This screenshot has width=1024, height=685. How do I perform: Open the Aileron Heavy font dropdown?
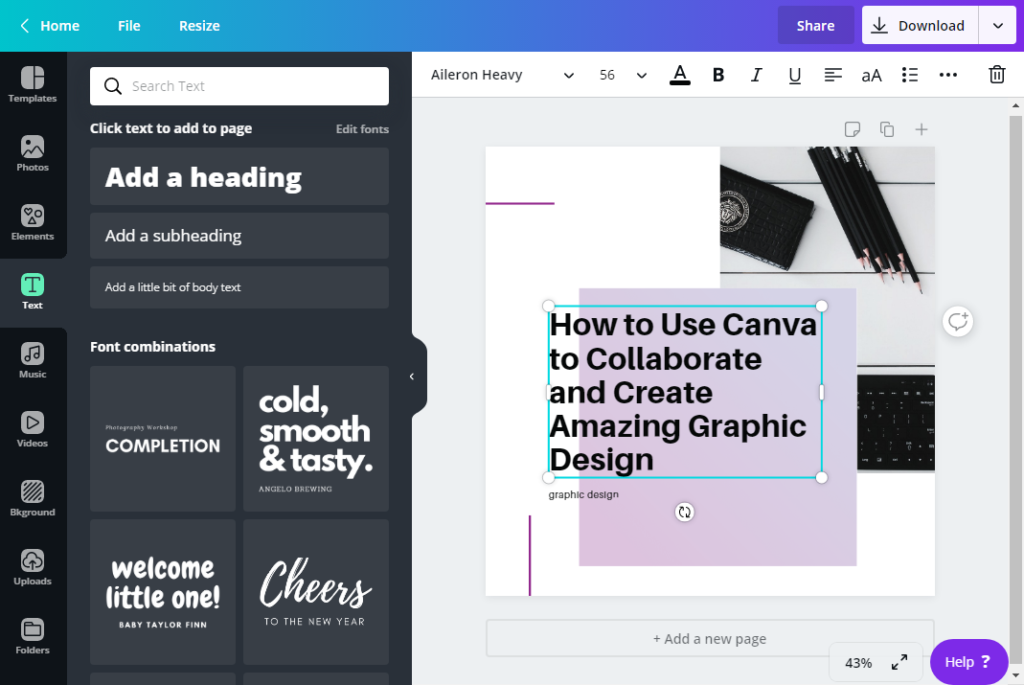pyautogui.click(x=500, y=74)
